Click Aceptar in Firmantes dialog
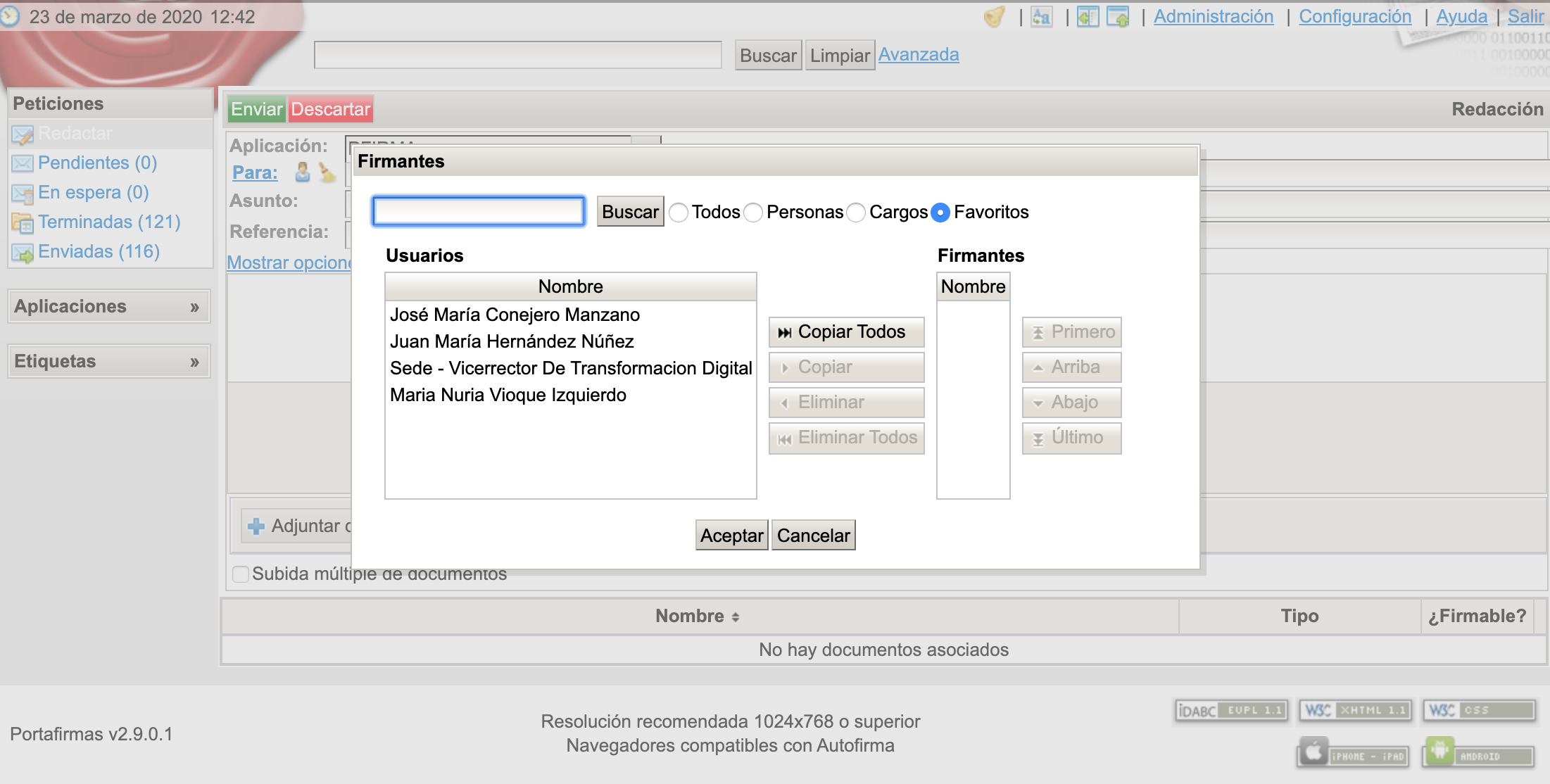Image resolution: width=1550 pixels, height=784 pixels. tap(731, 536)
